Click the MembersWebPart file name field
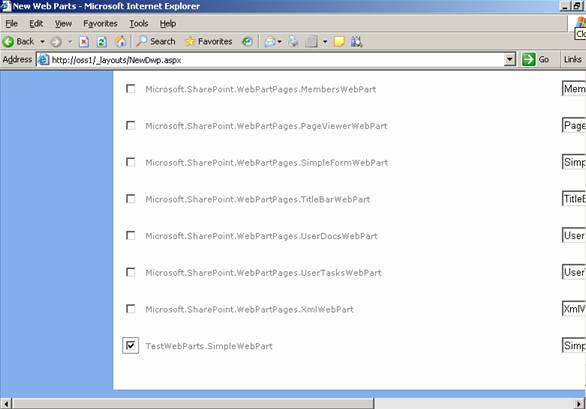This screenshot has width=586, height=409. tap(574, 89)
